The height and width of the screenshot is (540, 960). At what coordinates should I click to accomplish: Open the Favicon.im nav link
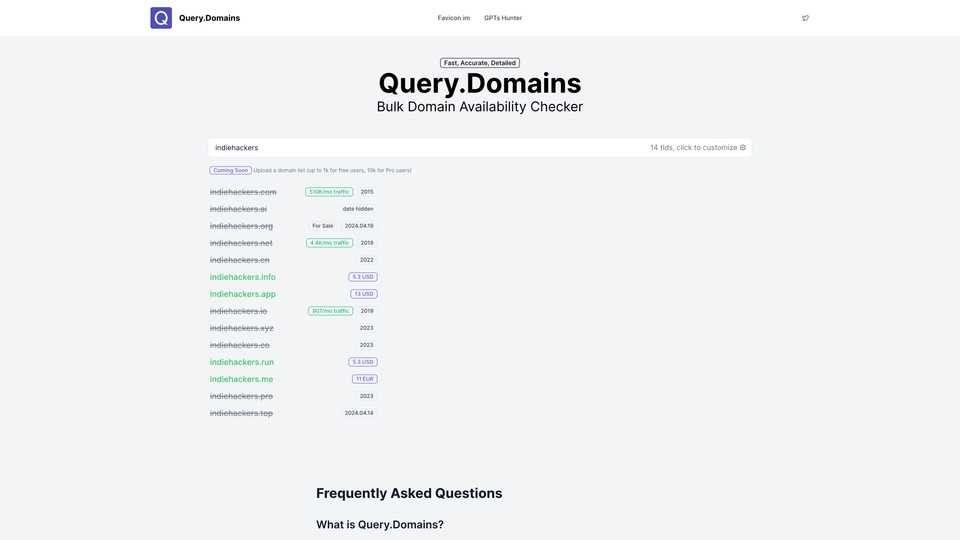[x=454, y=18]
